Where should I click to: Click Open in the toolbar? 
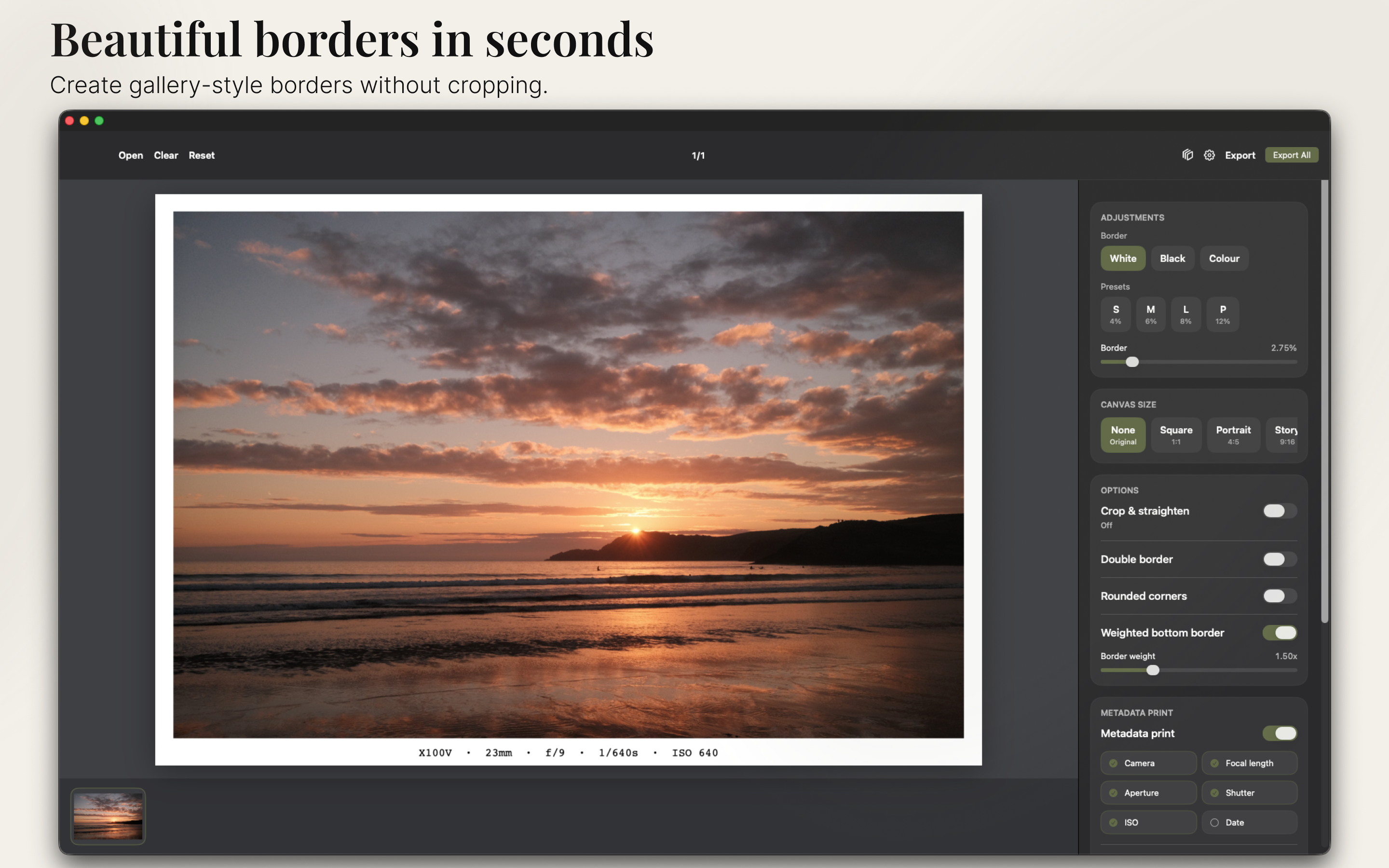(130, 156)
